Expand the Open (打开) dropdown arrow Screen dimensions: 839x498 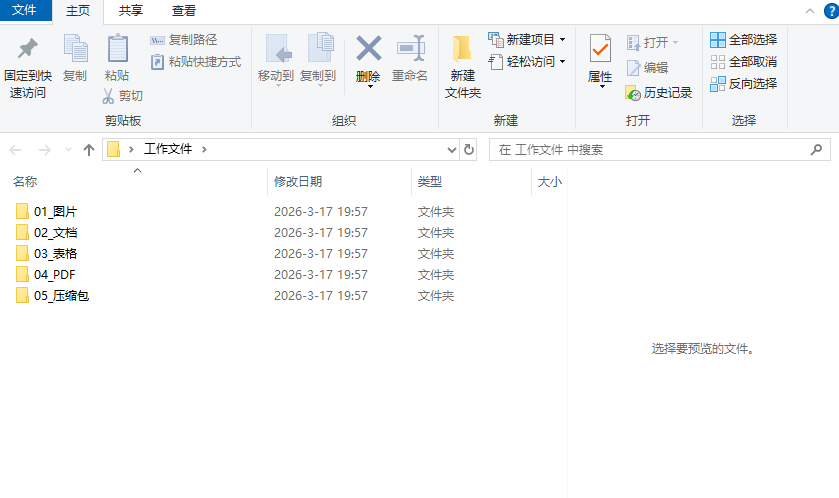675,42
